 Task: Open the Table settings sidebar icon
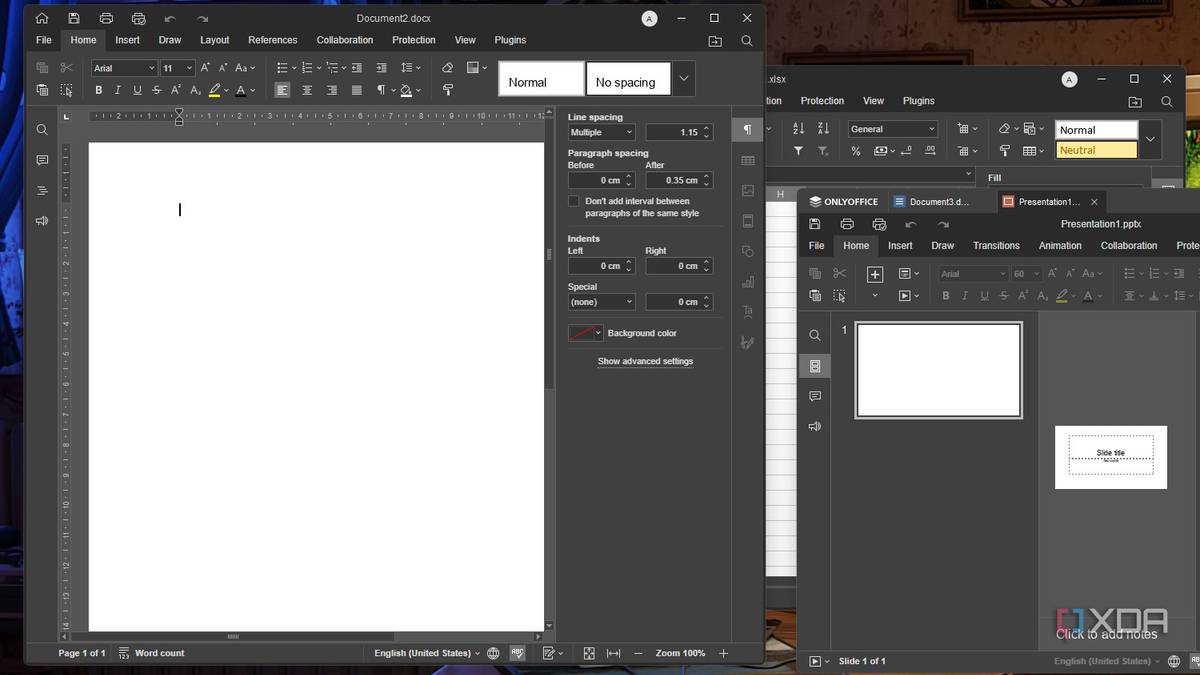[747, 160]
